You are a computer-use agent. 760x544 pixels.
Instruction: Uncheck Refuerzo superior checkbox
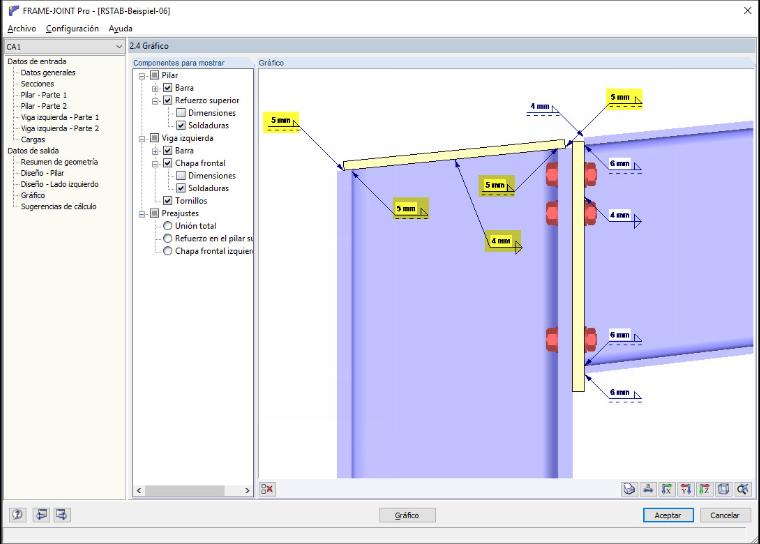click(x=168, y=100)
